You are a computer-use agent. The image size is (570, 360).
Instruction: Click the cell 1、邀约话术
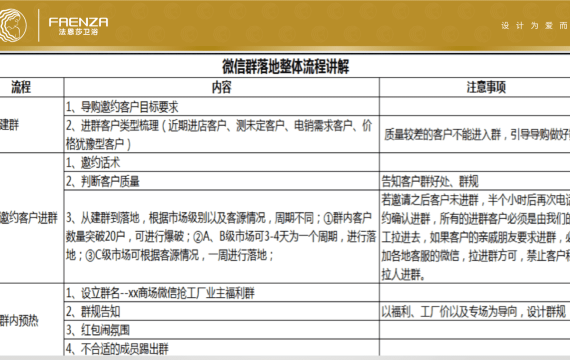tap(221, 162)
